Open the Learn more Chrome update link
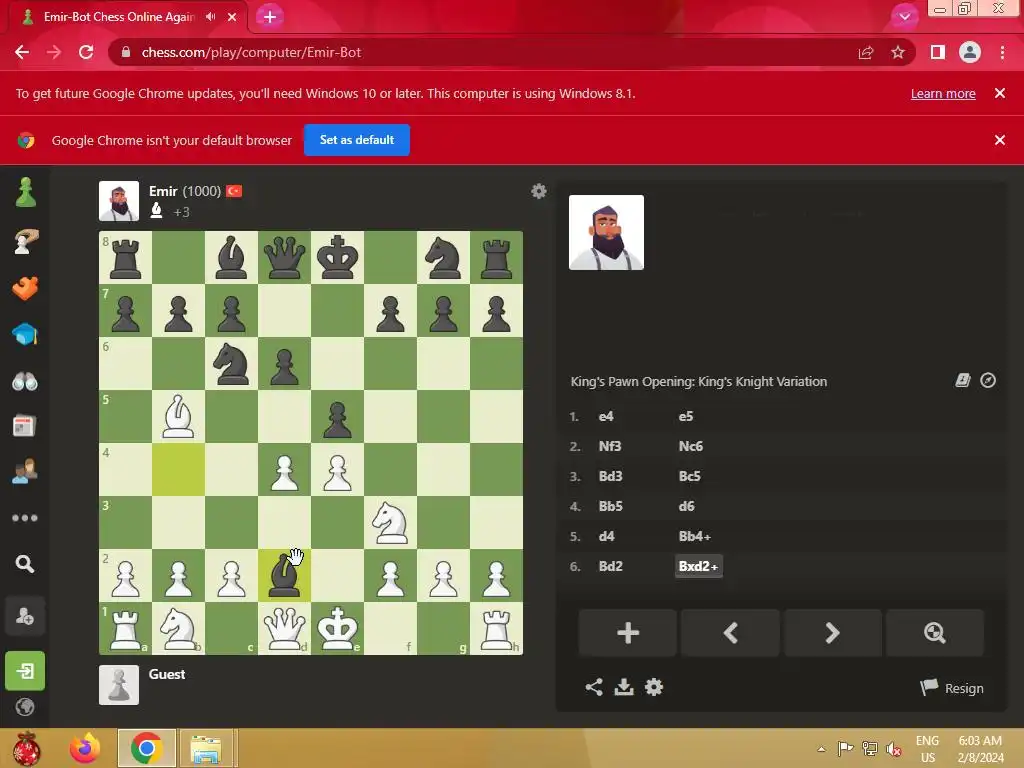This screenshot has width=1024, height=768. point(943,93)
